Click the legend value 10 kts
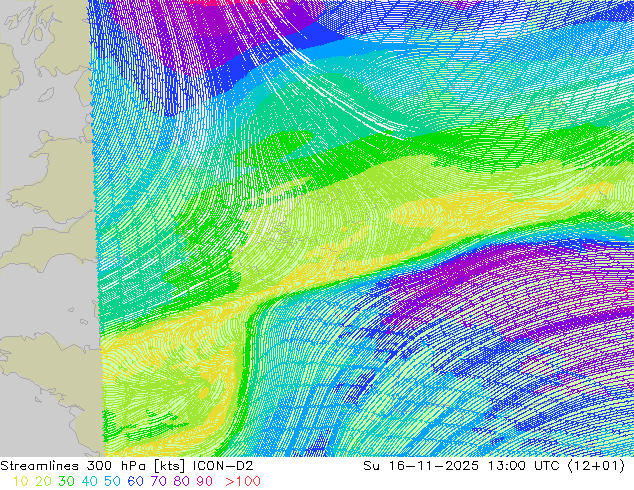The height and width of the screenshot is (490, 634). [x=21, y=481]
